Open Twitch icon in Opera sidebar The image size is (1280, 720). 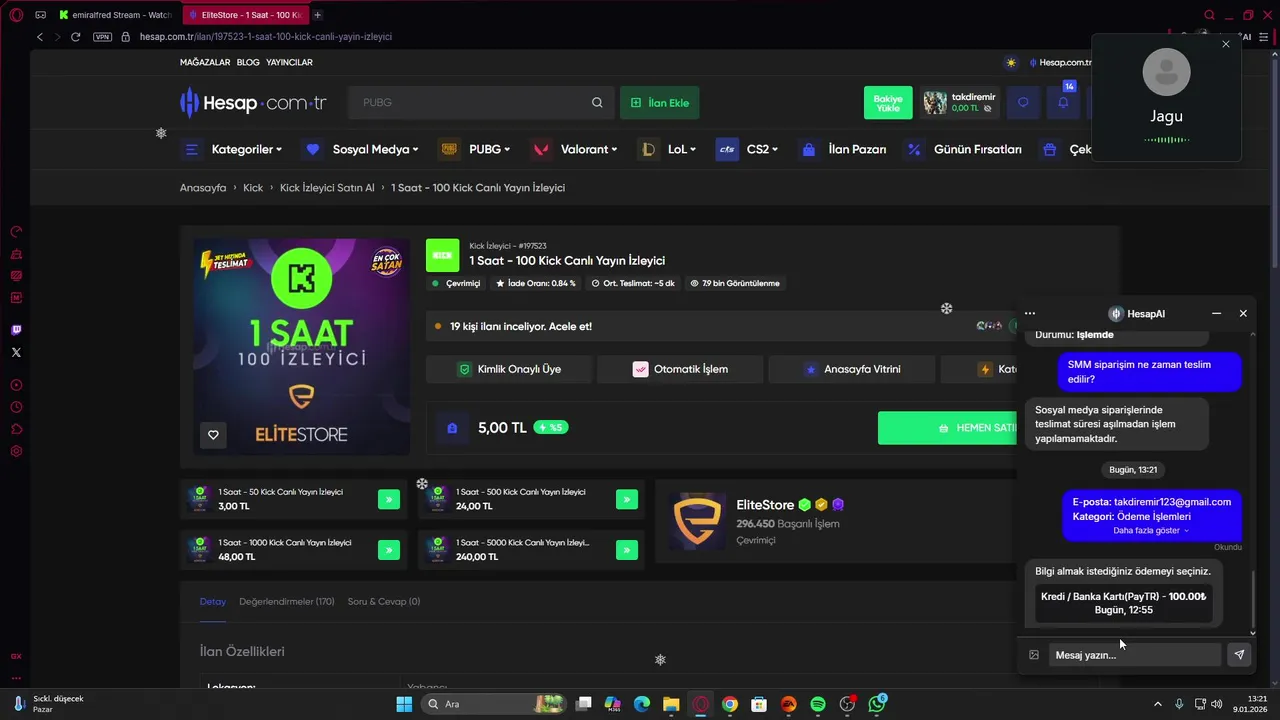click(16, 330)
